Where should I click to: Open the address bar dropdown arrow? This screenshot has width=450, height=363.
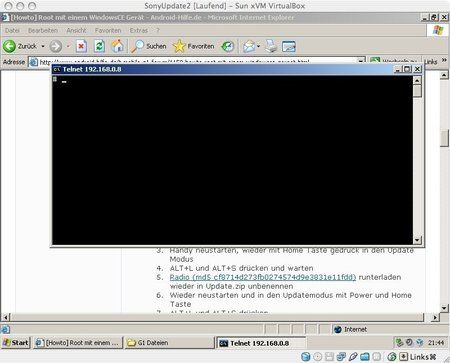(361, 62)
